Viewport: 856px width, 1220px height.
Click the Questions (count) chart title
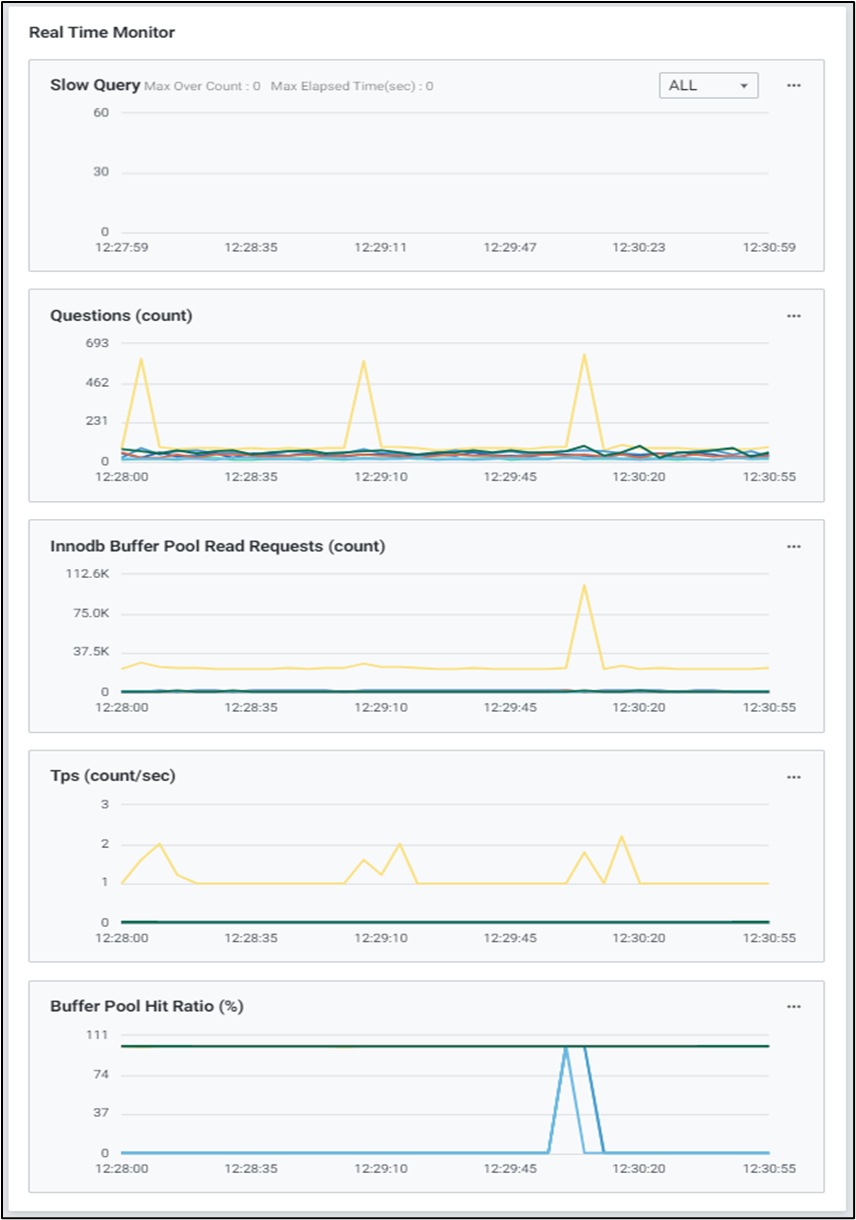[121, 316]
